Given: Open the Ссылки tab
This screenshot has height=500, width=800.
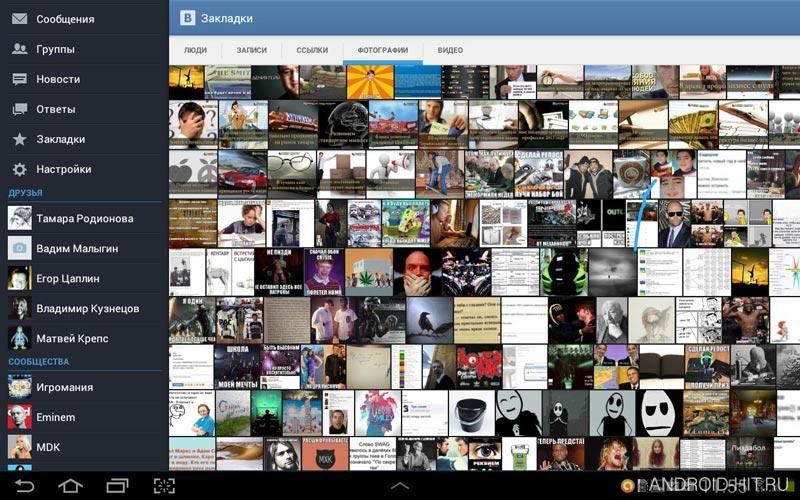Looking at the screenshot, I should point(312,50).
